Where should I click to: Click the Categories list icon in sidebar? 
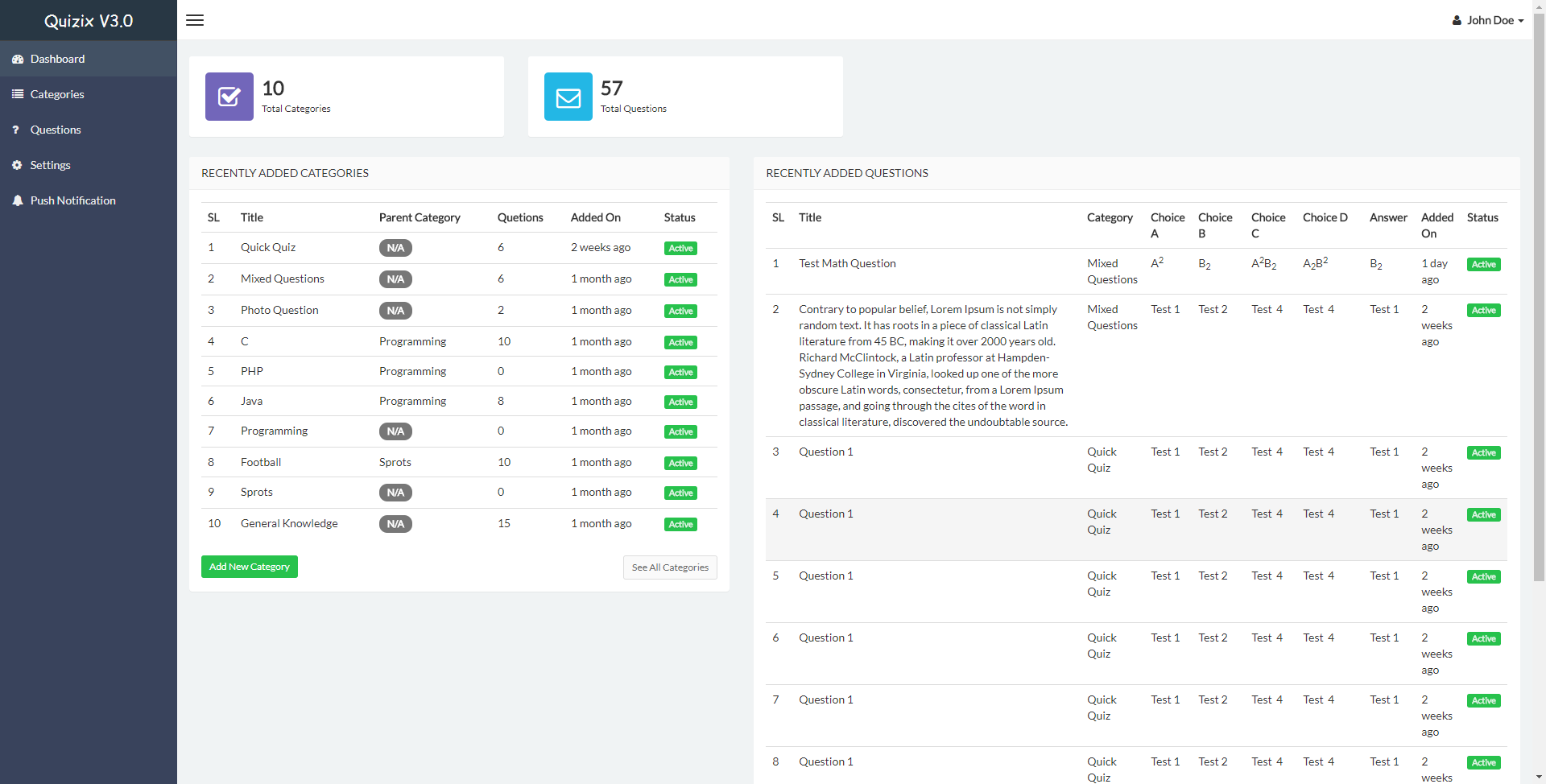[18, 95]
